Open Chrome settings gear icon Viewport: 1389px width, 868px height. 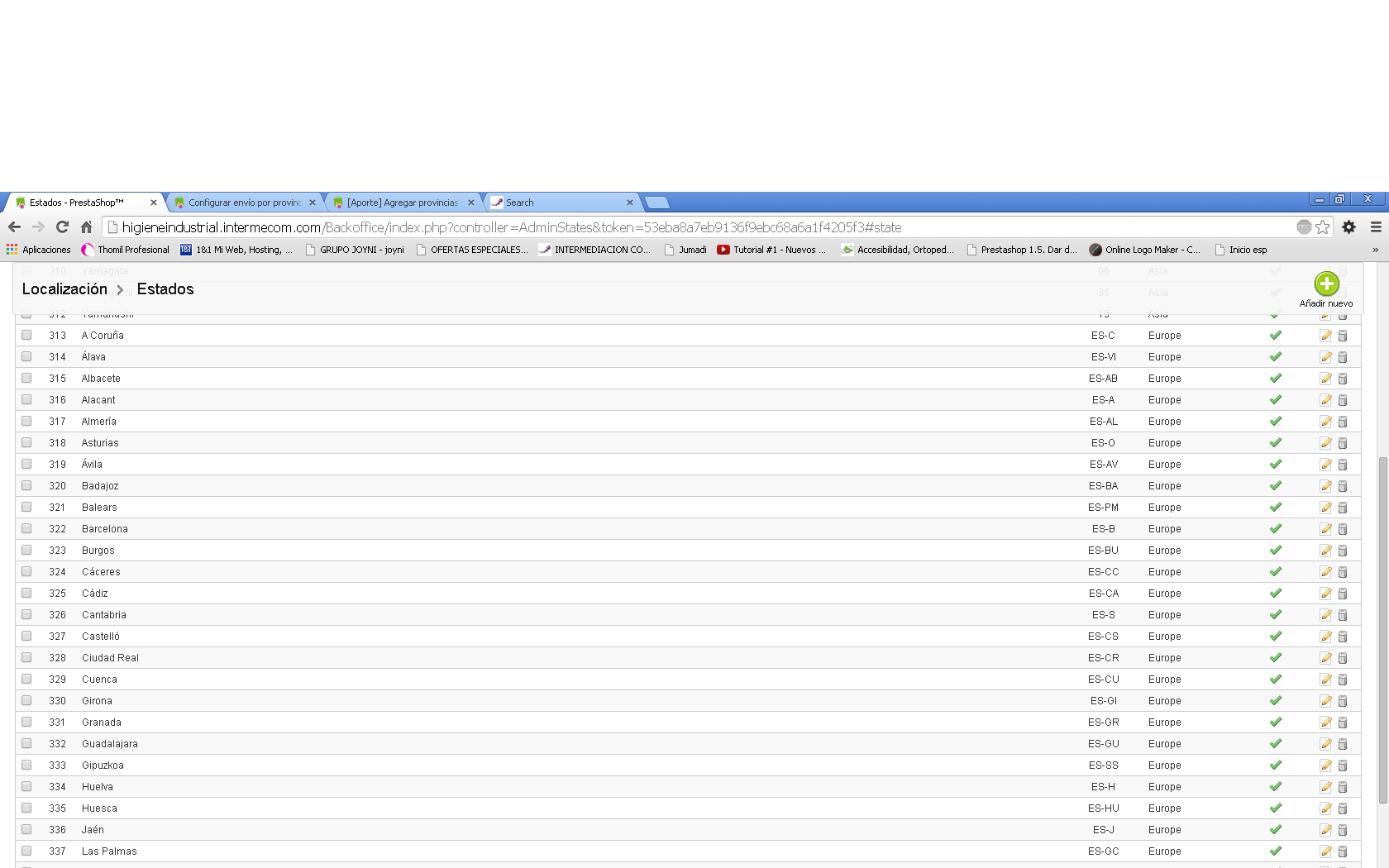(x=1348, y=227)
